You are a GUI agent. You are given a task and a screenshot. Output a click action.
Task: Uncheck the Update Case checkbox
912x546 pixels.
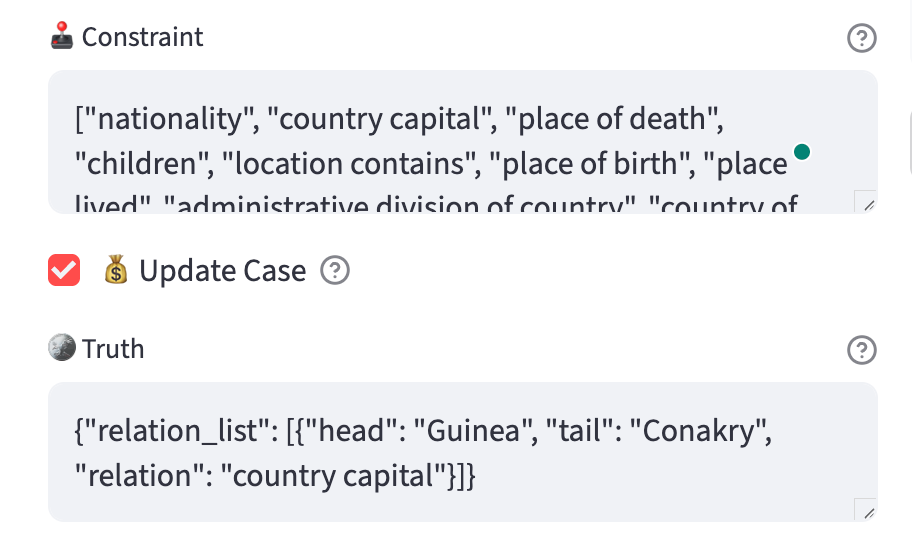coord(64,270)
